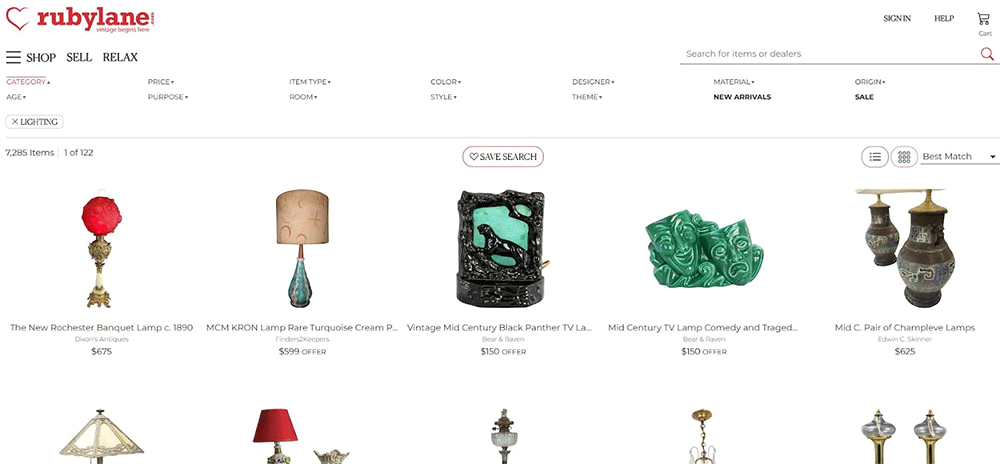The width and height of the screenshot is (1000, 464).
Task: Switch to list view icon
Action: (x=875, y=157)
